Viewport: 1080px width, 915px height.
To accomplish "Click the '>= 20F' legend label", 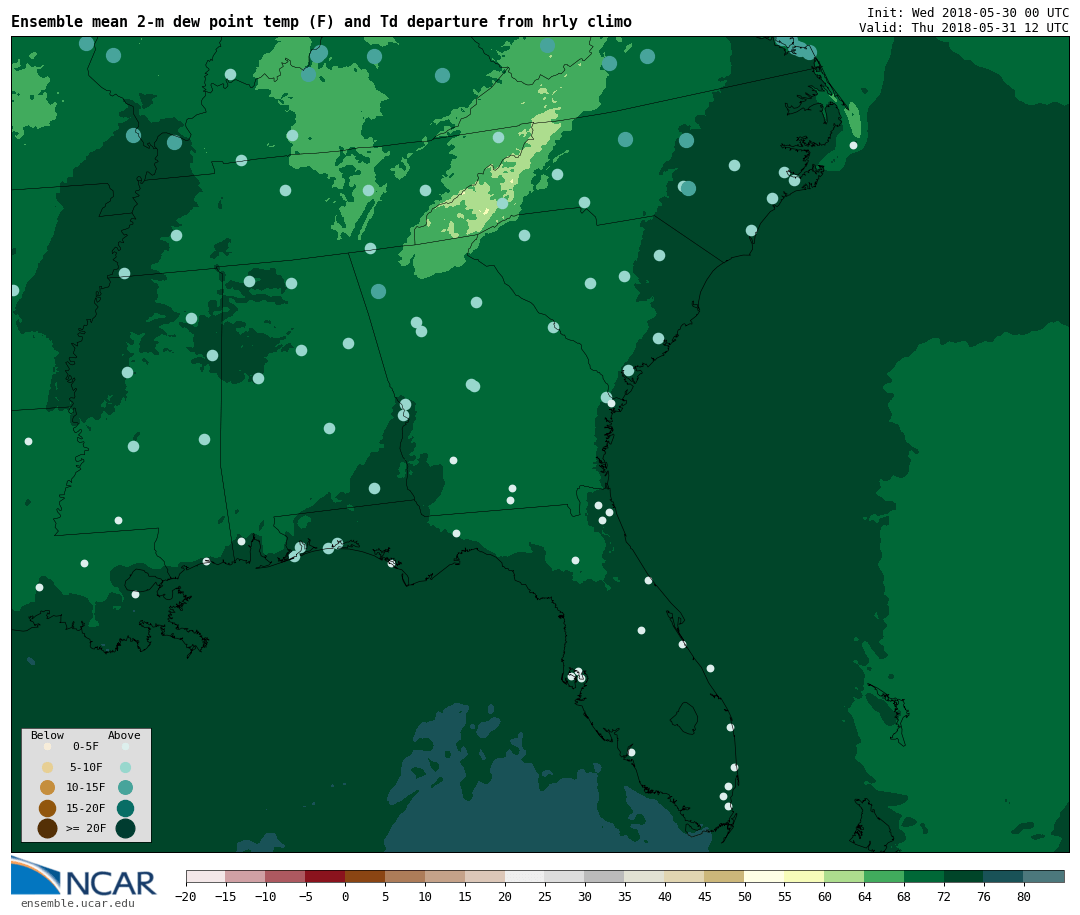I will (x=86, y=828).
